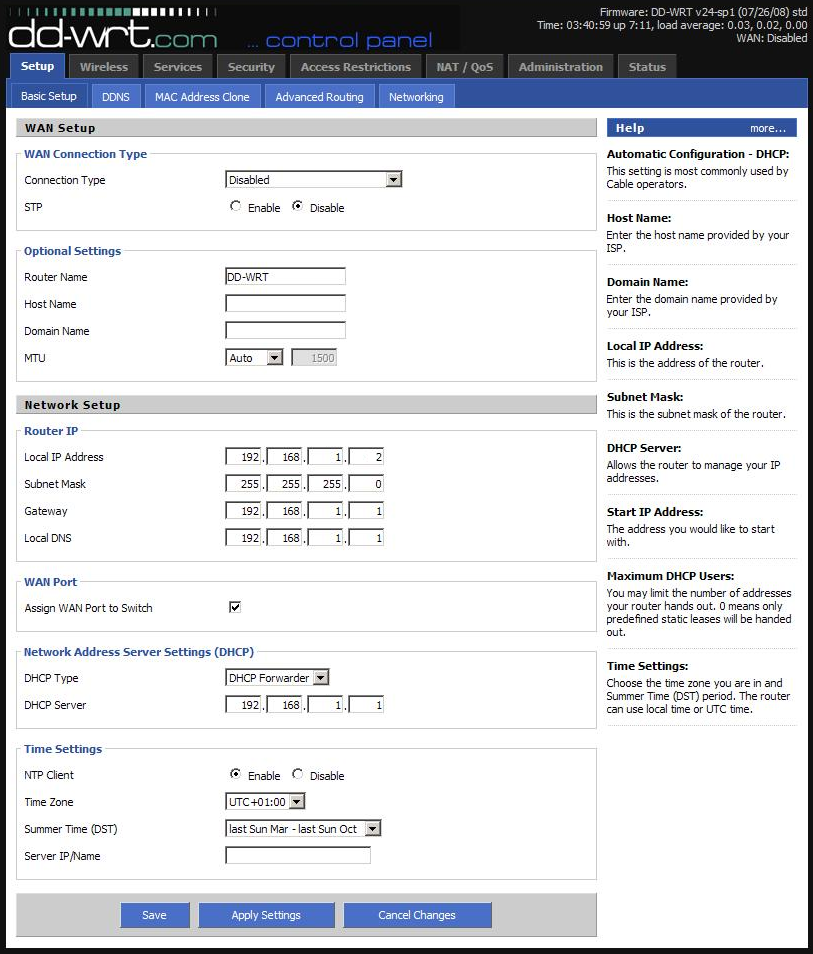This screenshot has height=954, width=813.
Task: Click the Local IP Address first octet field
Action: pos(243,456)
